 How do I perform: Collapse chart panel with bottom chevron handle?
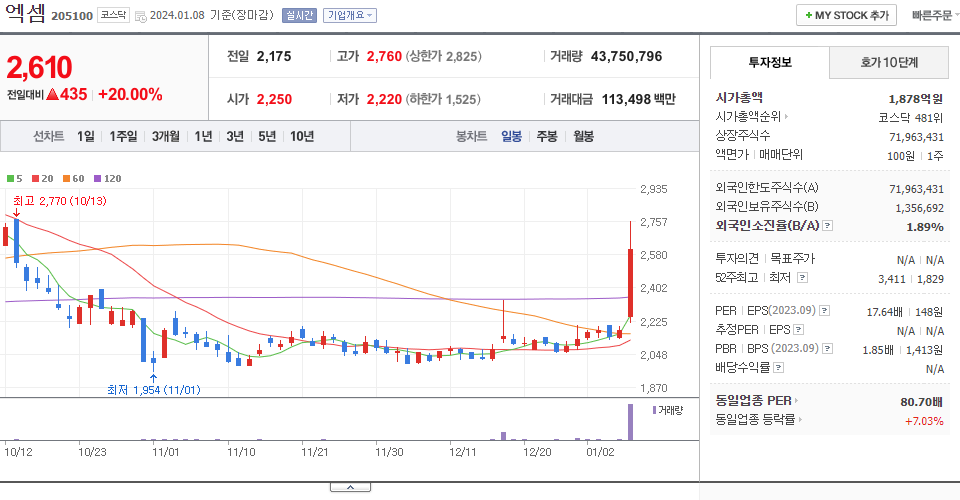pos(350,487)
